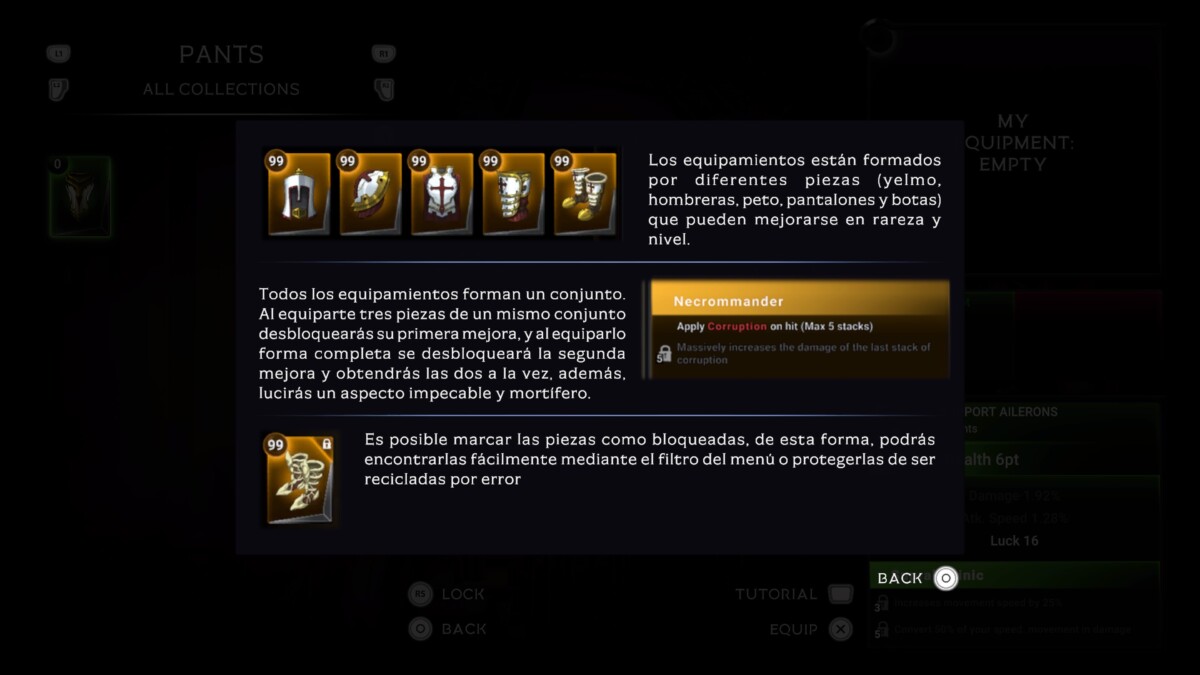Click the BACK button in tutorial dialog
This screenshot has height=675, width=1200.
(900, 578)
